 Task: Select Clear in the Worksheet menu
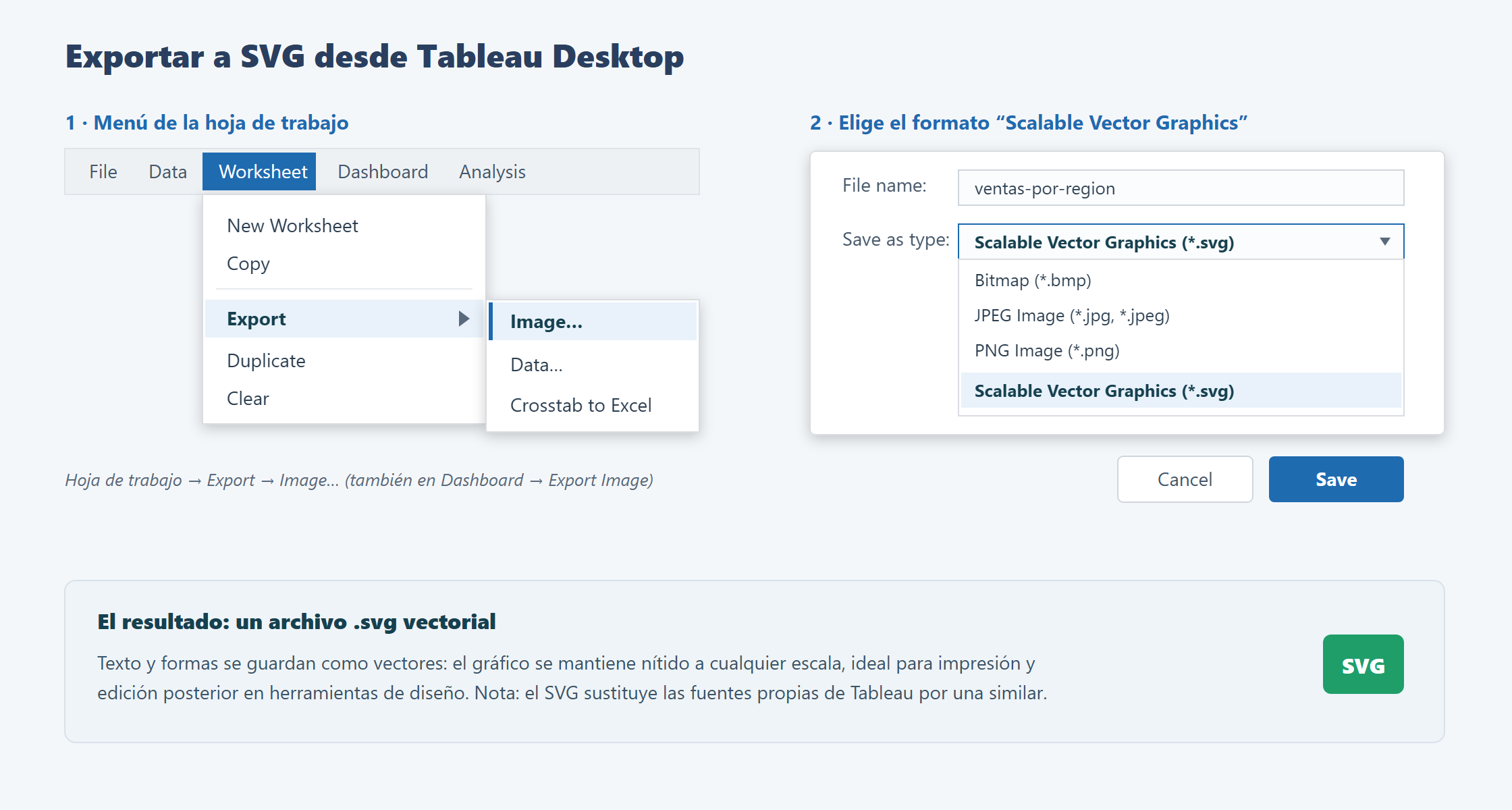pos(344,398)
